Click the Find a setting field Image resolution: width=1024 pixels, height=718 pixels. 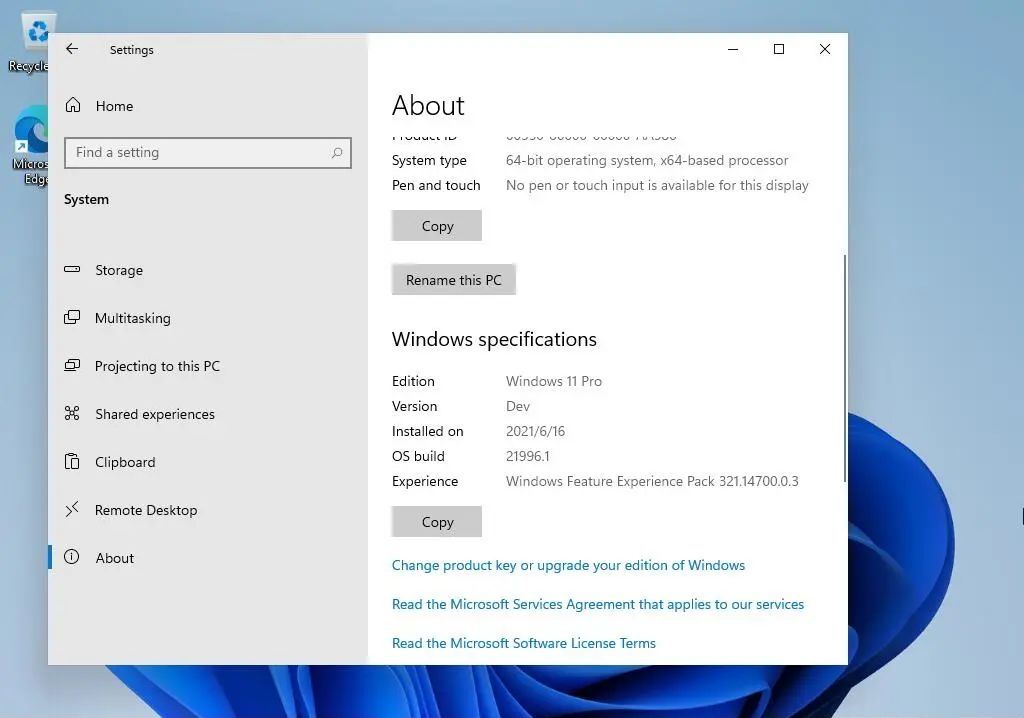[208, 153]
